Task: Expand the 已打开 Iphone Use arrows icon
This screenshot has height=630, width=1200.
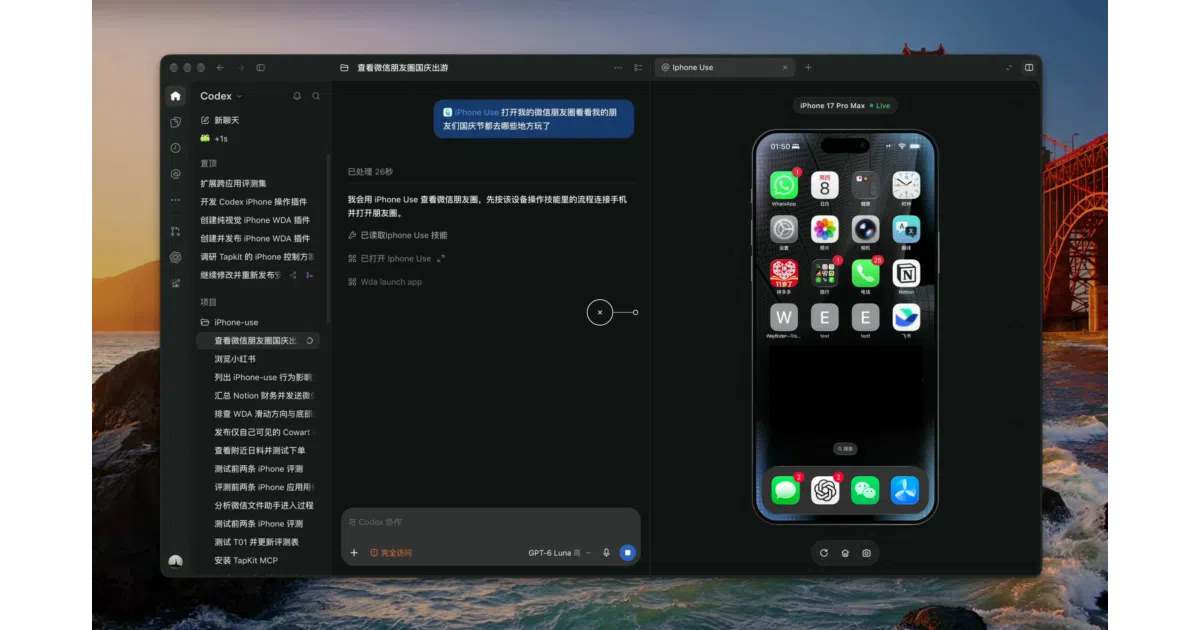Action: tap(441, 259)
